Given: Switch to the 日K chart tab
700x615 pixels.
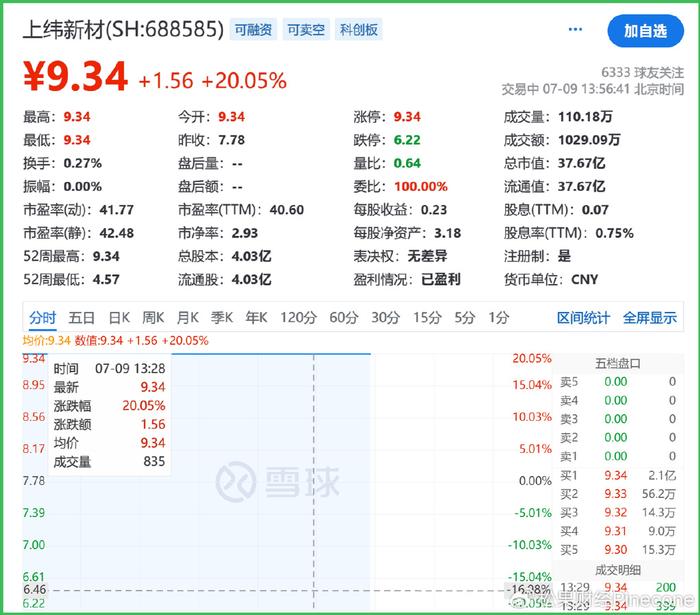Looking at the screenshot, I should tap(119, 318).
